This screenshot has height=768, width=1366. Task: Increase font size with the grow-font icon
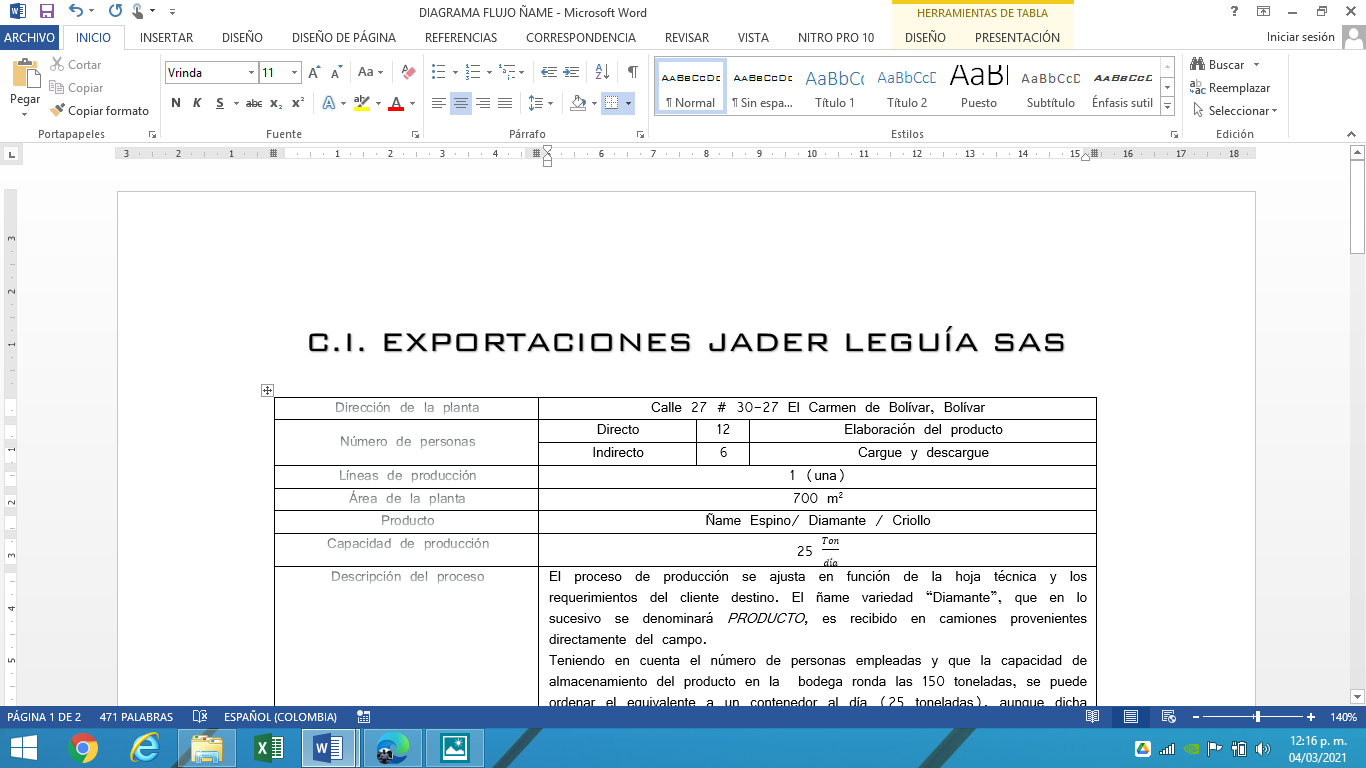point(315,72)
